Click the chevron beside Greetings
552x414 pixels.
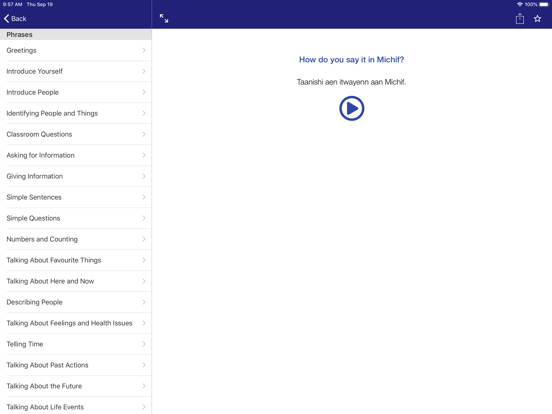pos(144,50)
